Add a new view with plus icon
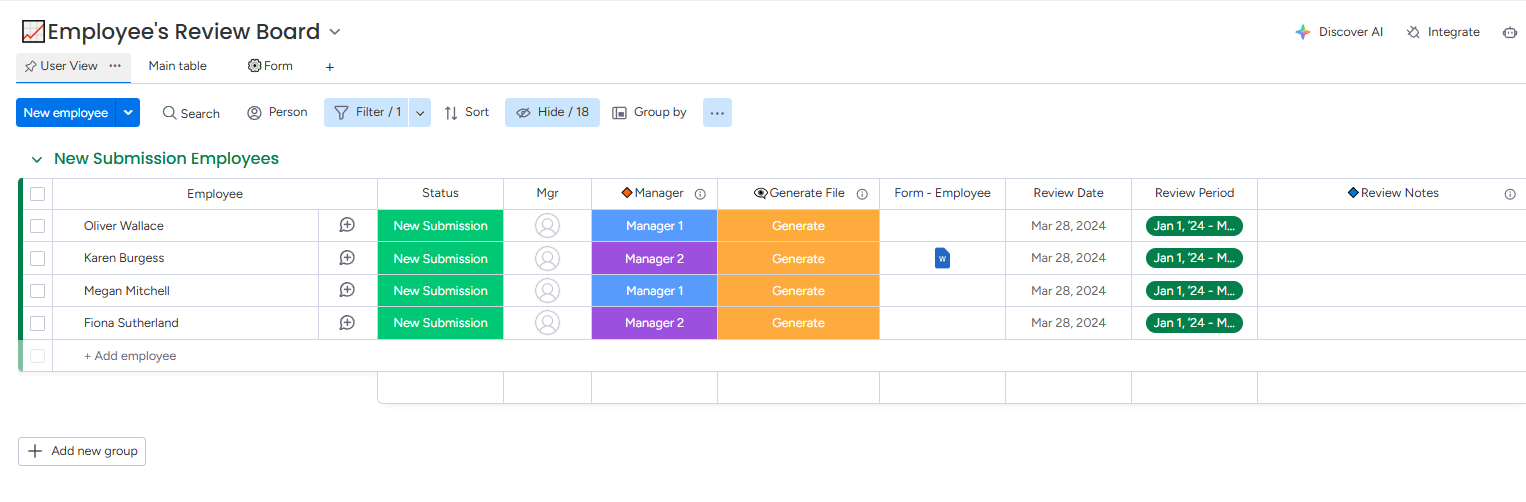 click(330, 67)
